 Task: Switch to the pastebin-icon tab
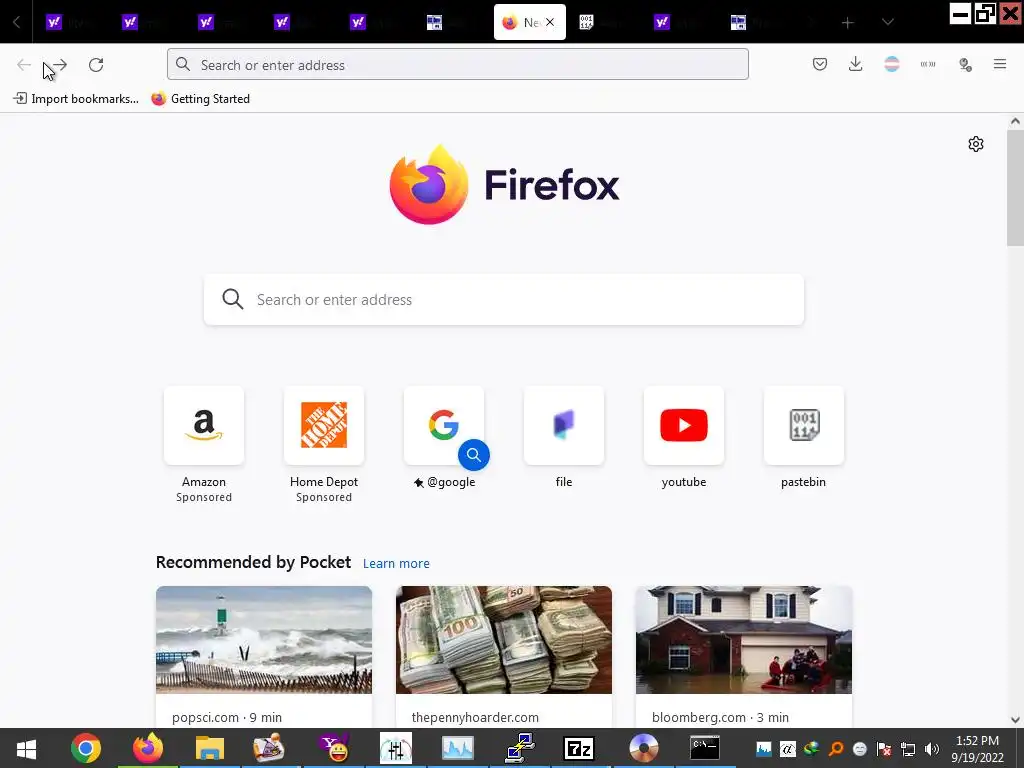pyautogui.click(x=586, y=23)
